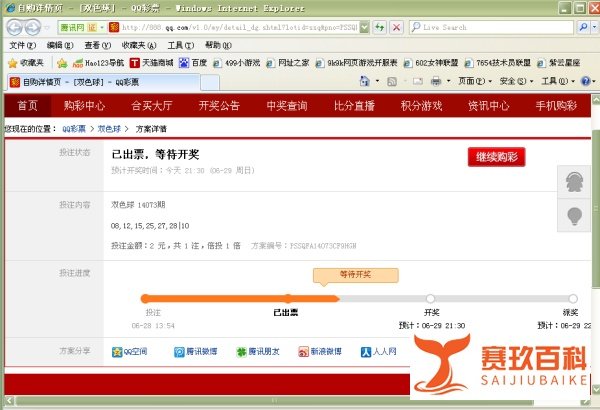Click the 双色球 breadcrumb link

tap(109, 129)
